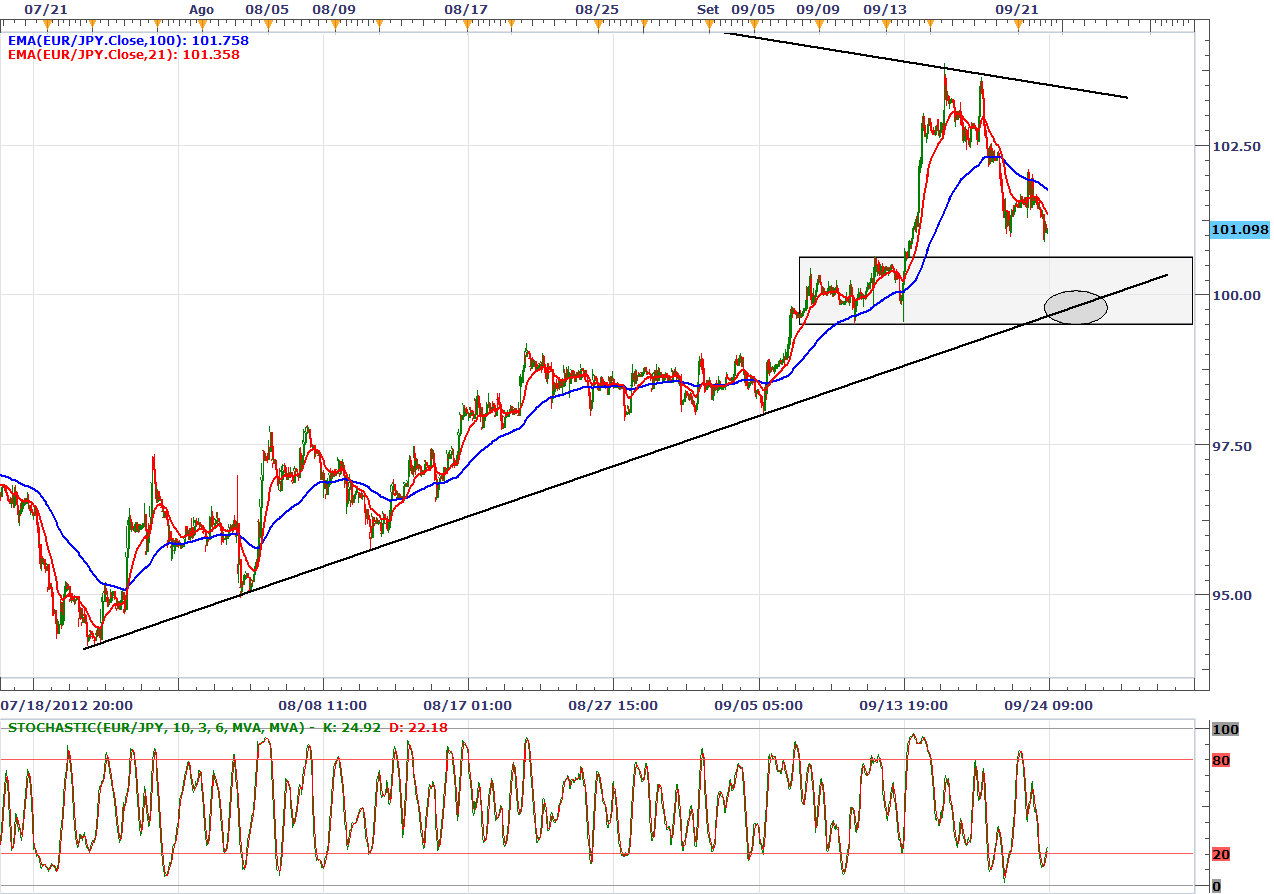
Task: Select the stochastic 0 scale label
Action: (x=1216, y=886)
